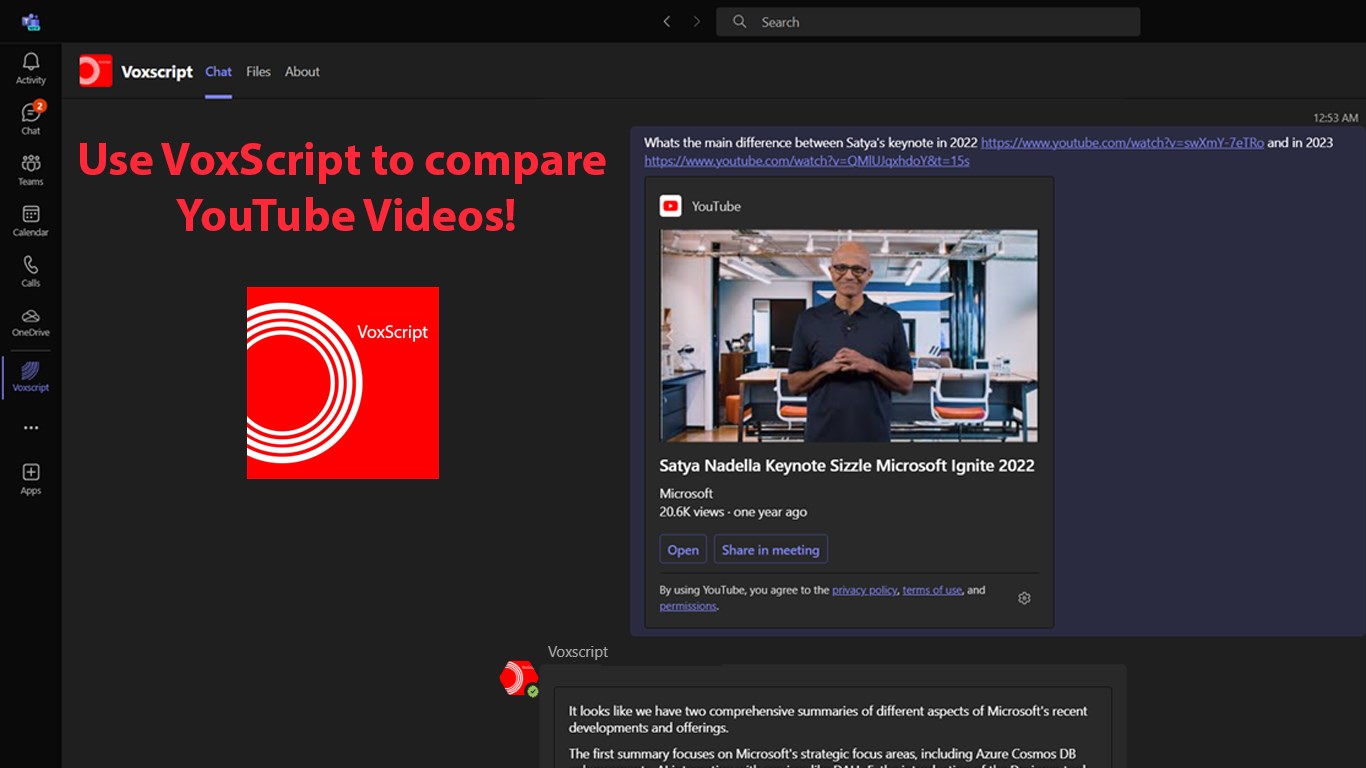Open the permissions link

point(688,606)
